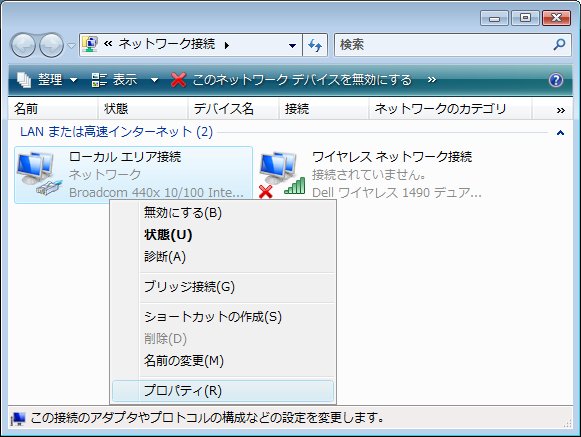The image size is (581, 437).
Task: Click the network icon in the address bar
Action: point(90,44)
